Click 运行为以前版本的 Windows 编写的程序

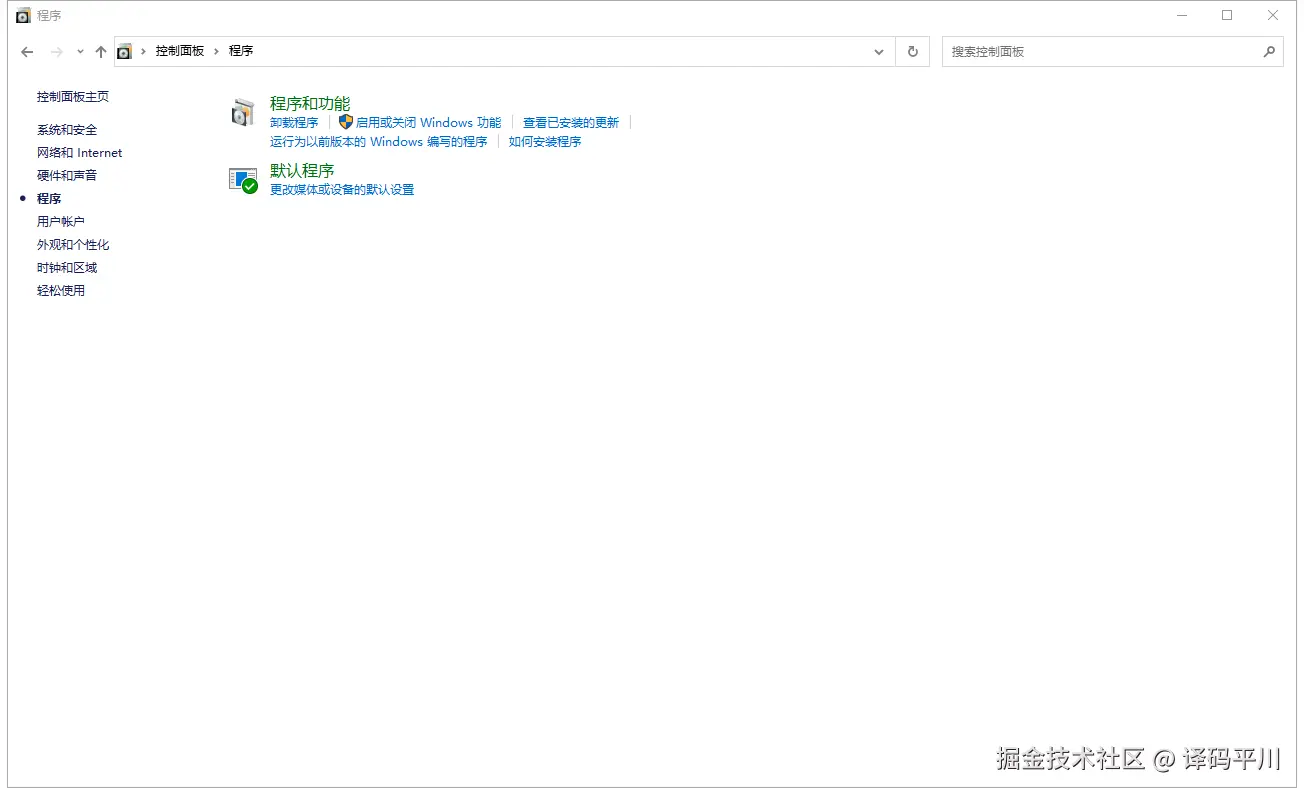379,142
